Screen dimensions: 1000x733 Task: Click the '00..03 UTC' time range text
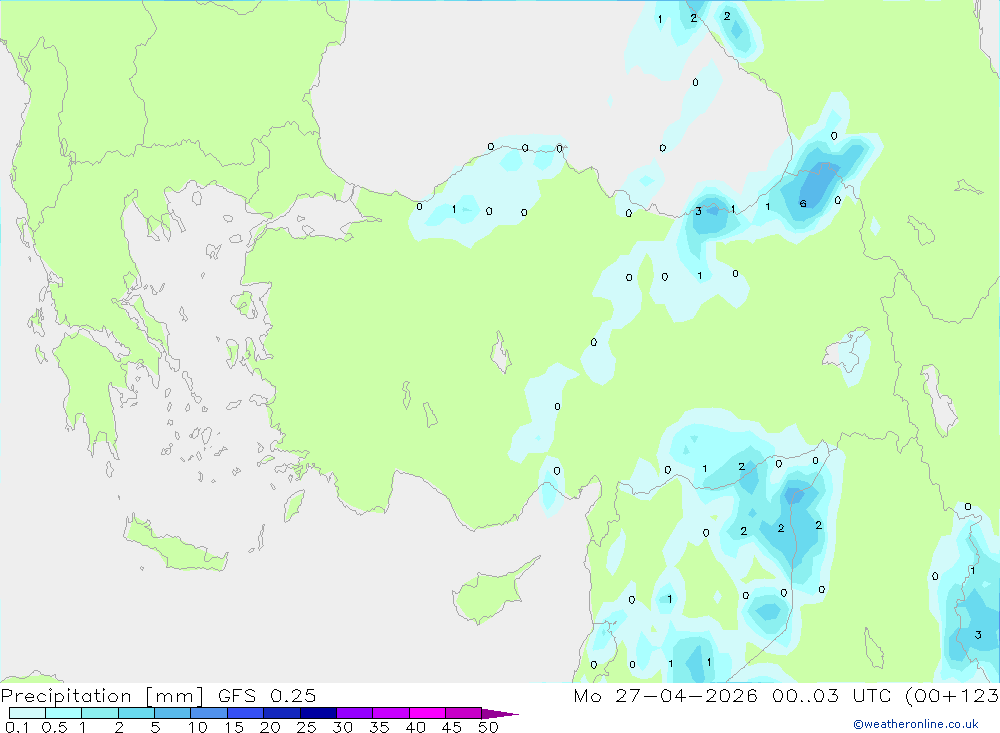click(x=831, y=695)
